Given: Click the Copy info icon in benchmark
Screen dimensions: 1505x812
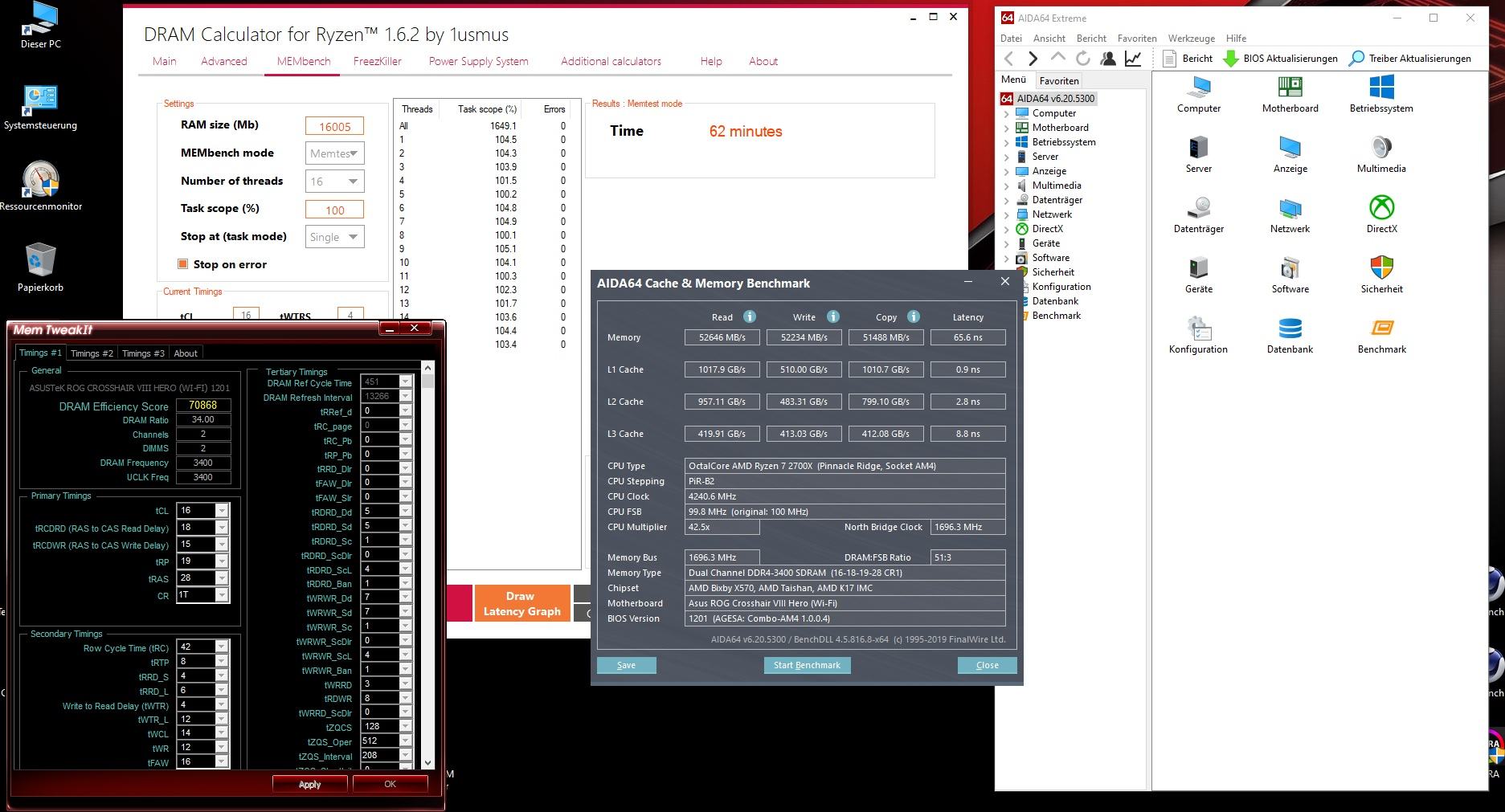Looking at the screenshot, I should 914,316.
